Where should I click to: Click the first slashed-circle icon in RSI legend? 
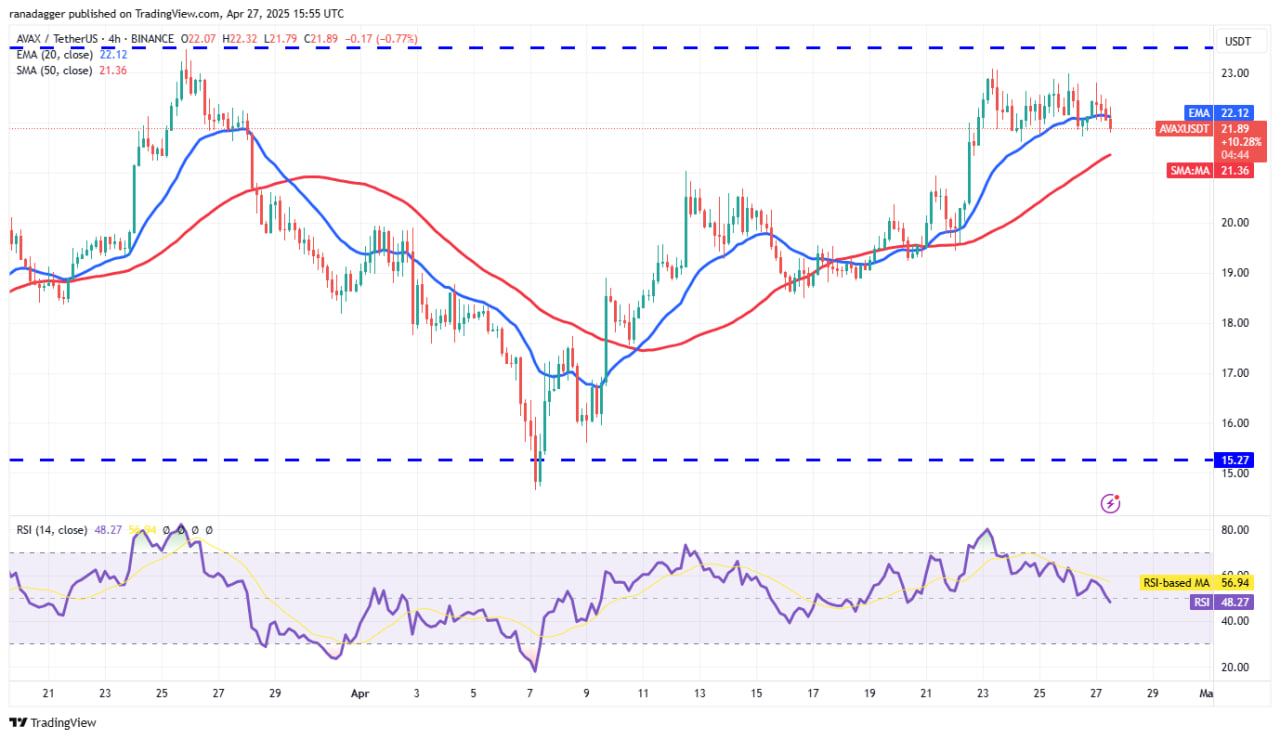pos(166,529)
